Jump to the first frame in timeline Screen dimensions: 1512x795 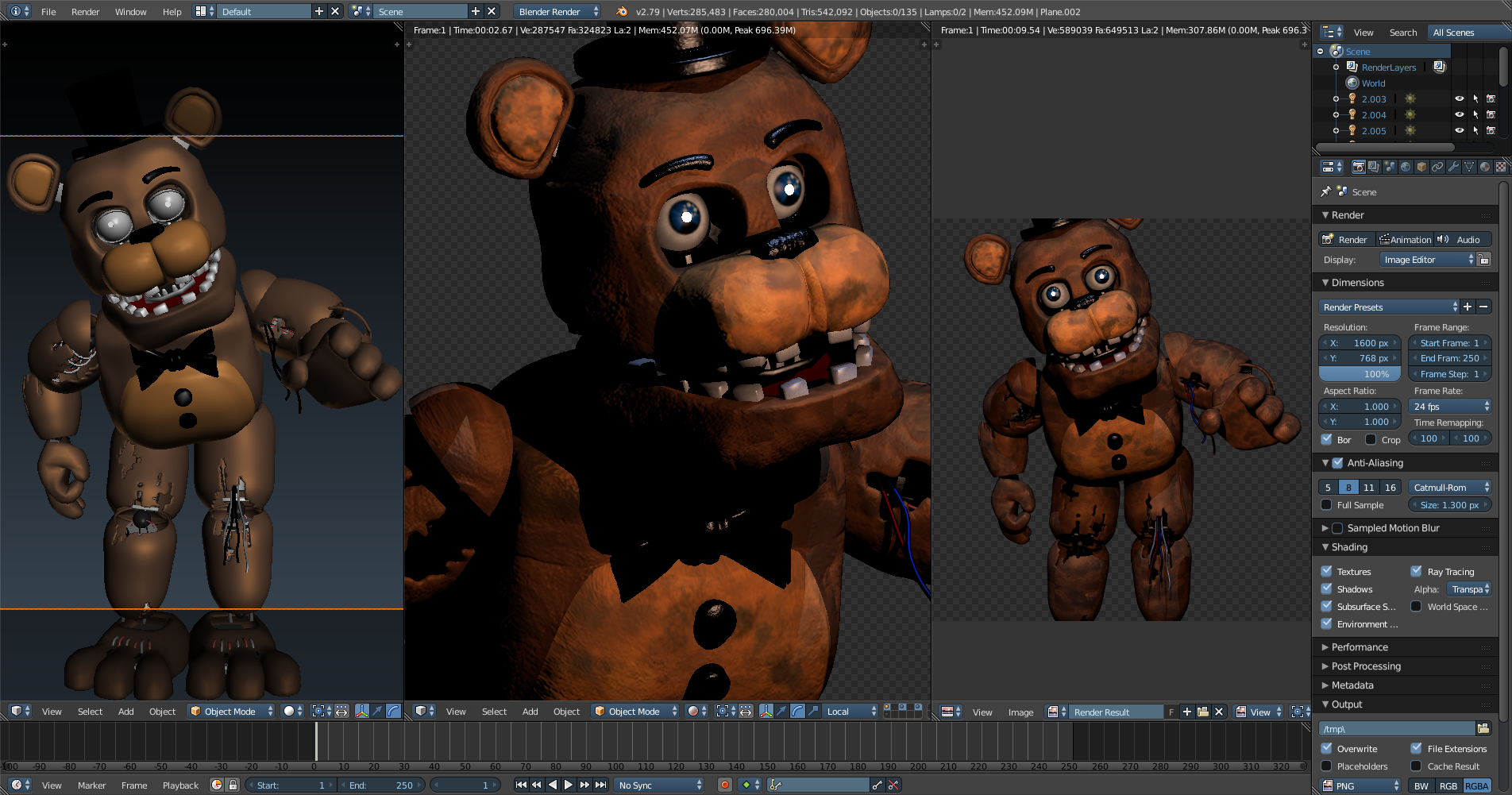point(521,785)
